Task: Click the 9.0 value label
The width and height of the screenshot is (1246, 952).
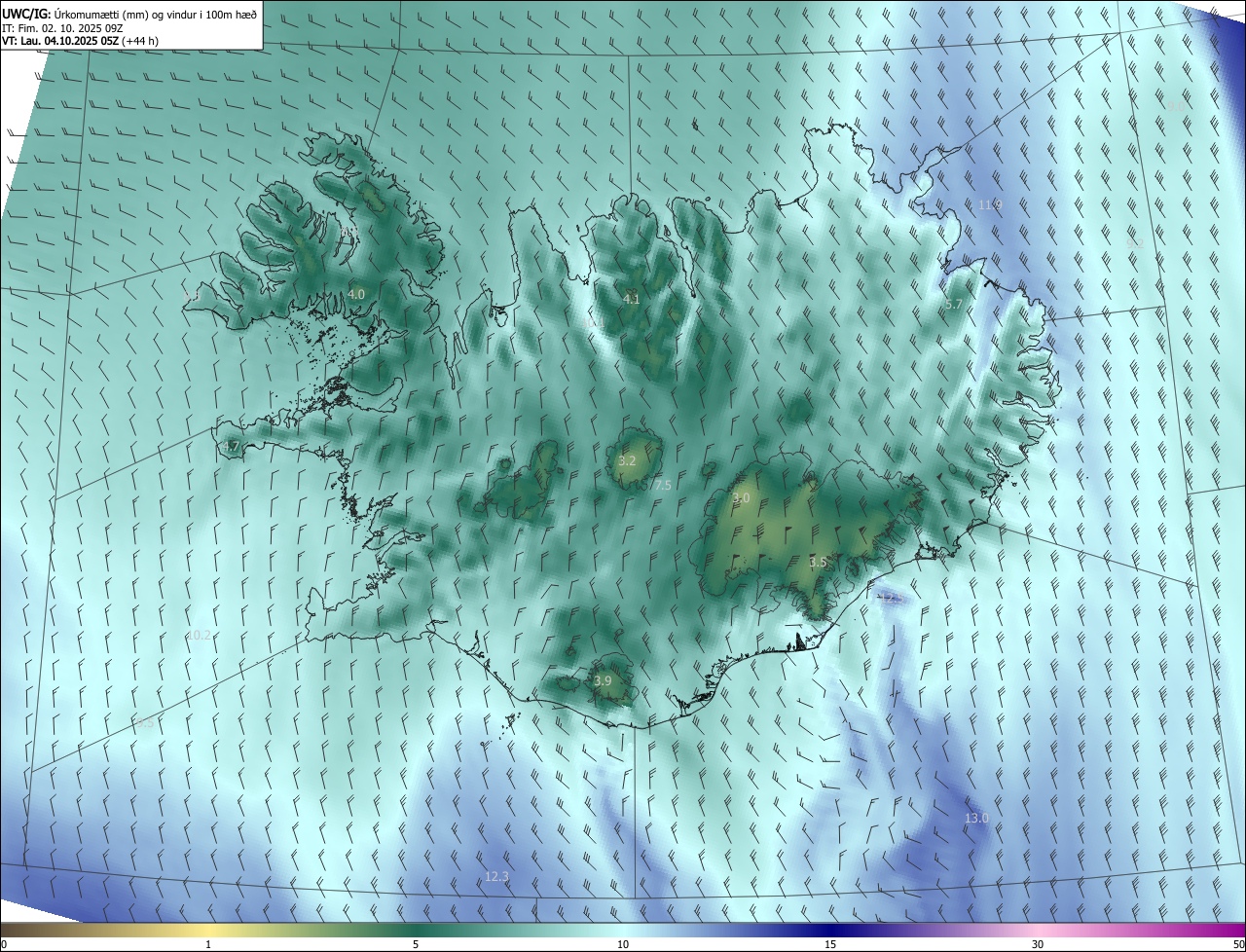Action: [1176, 105]
